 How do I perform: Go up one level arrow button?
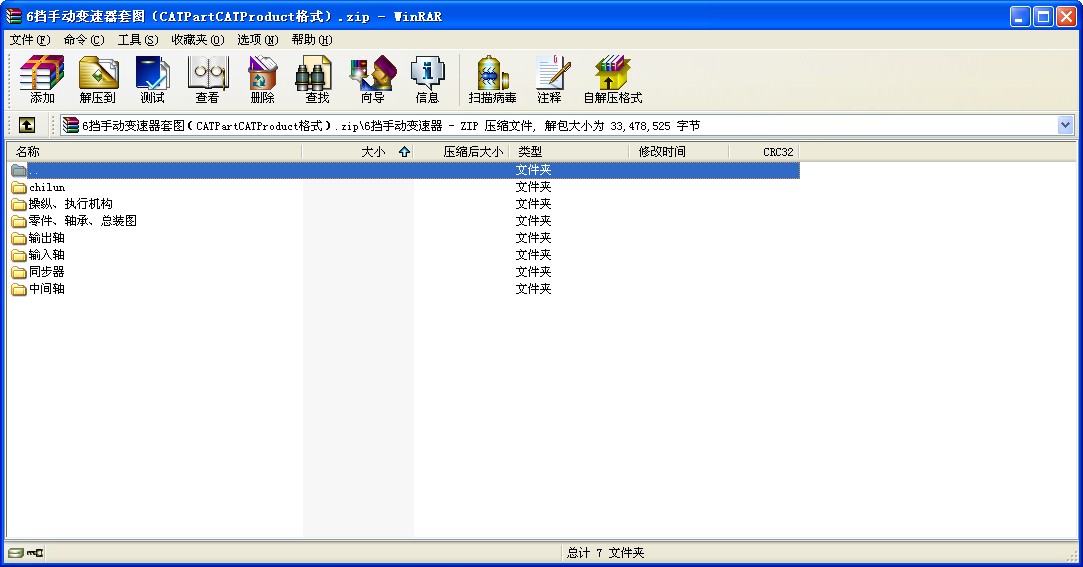[27, 125]
